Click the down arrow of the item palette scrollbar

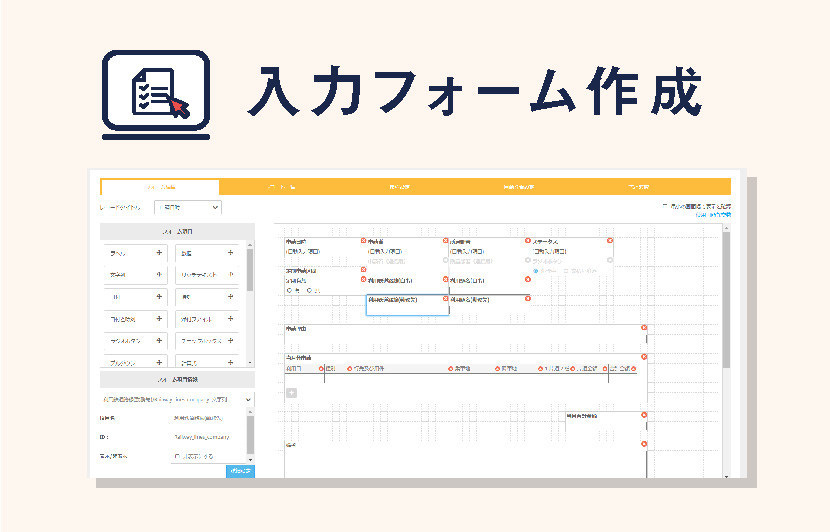point(250,363)
